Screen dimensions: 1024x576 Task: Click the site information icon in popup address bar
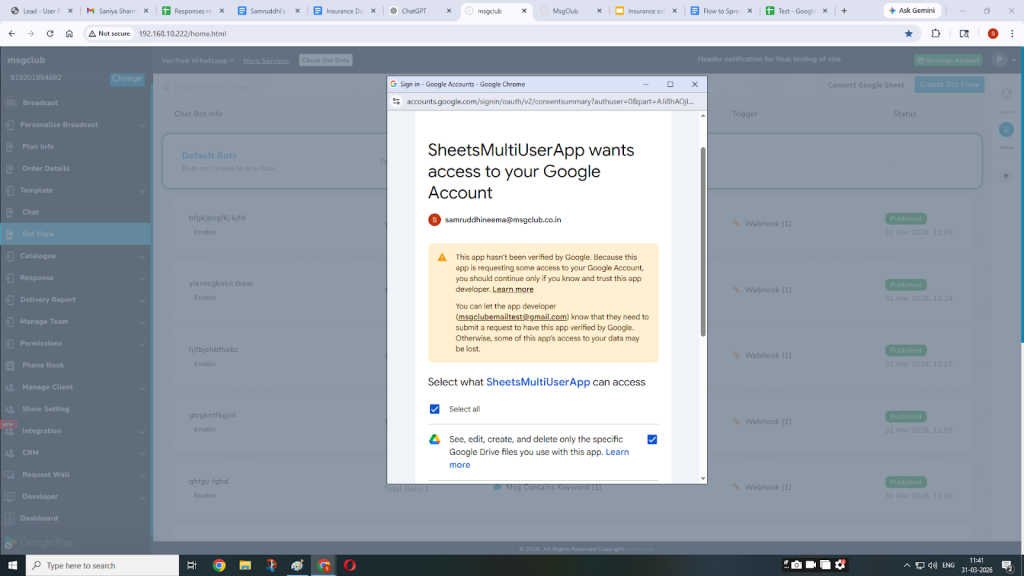tap(397, 101)
